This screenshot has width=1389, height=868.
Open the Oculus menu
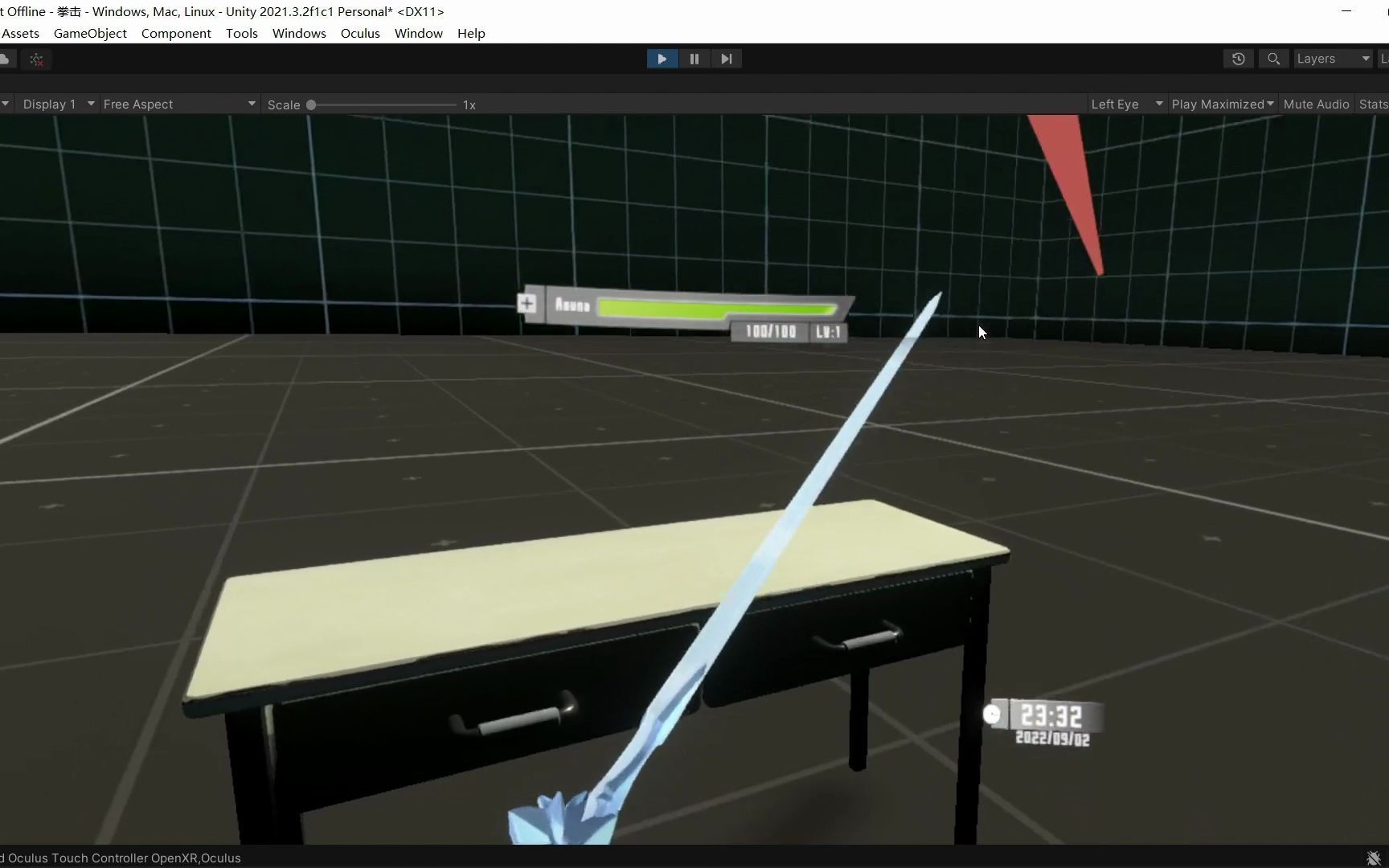click(360, 33)
